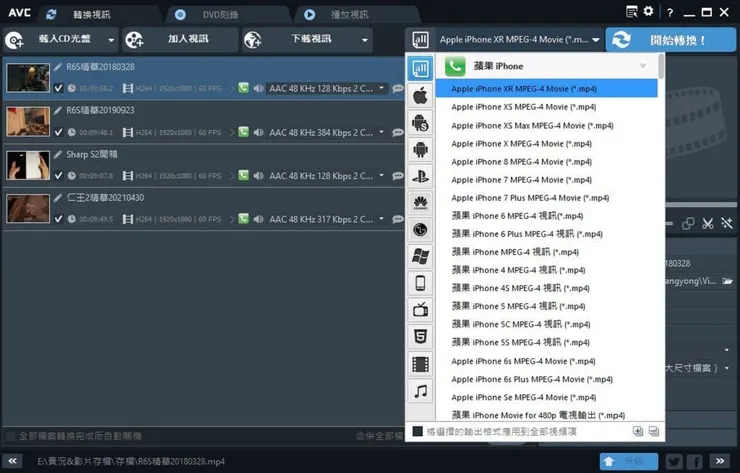This screenshot has height=473, width=740.
Task: Click the magic wand effects icon
Action: click(x=727, y=223)
